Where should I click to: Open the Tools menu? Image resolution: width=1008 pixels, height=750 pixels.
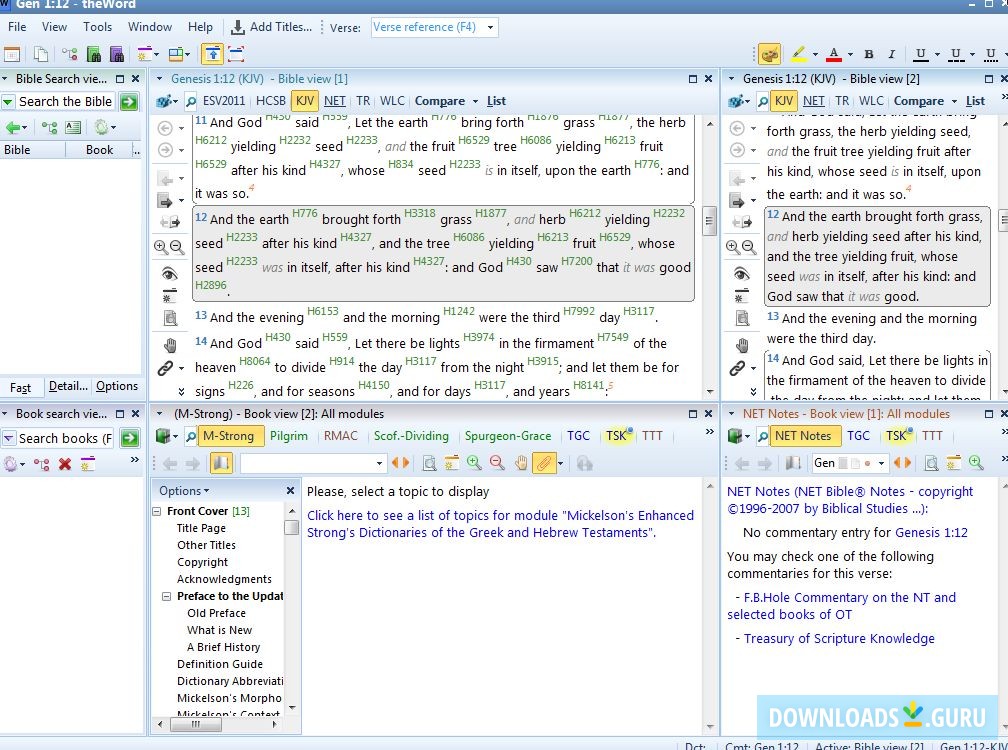97,27
